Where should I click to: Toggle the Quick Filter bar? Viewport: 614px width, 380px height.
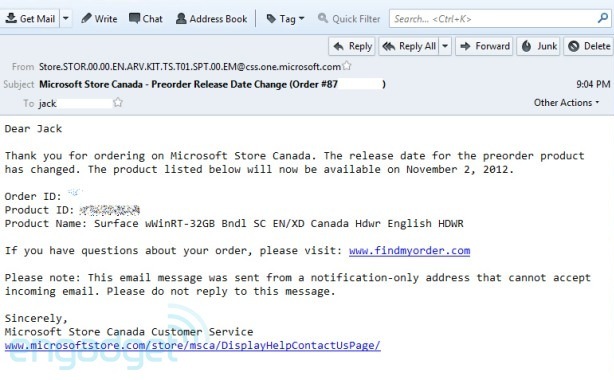[x=349, y=18]
